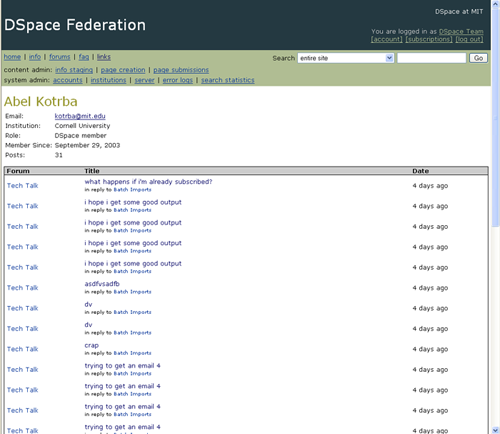500x434 pixels.
Task: Open the home navigation link
Action: pyautogui.click(x=12, y=57)
